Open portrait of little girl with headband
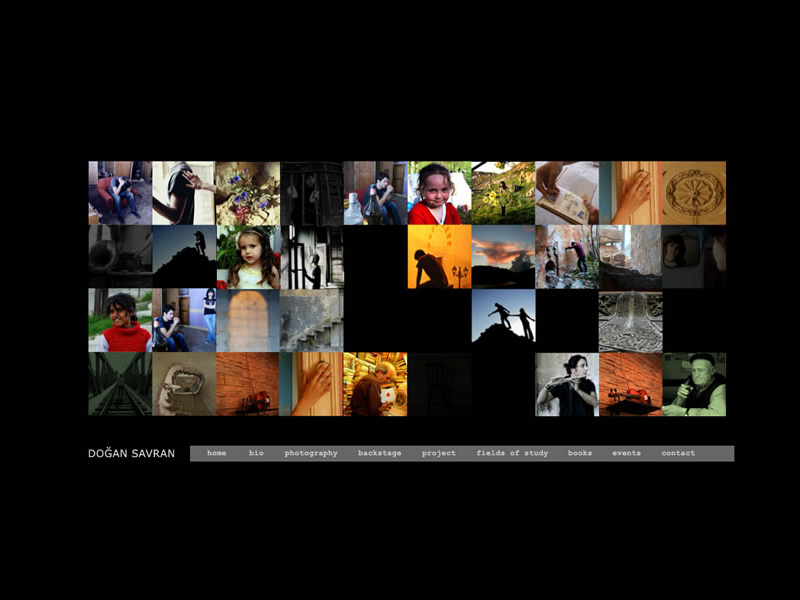Image resolution: width=800 pixels, height=600 pixels. (248, 257)
